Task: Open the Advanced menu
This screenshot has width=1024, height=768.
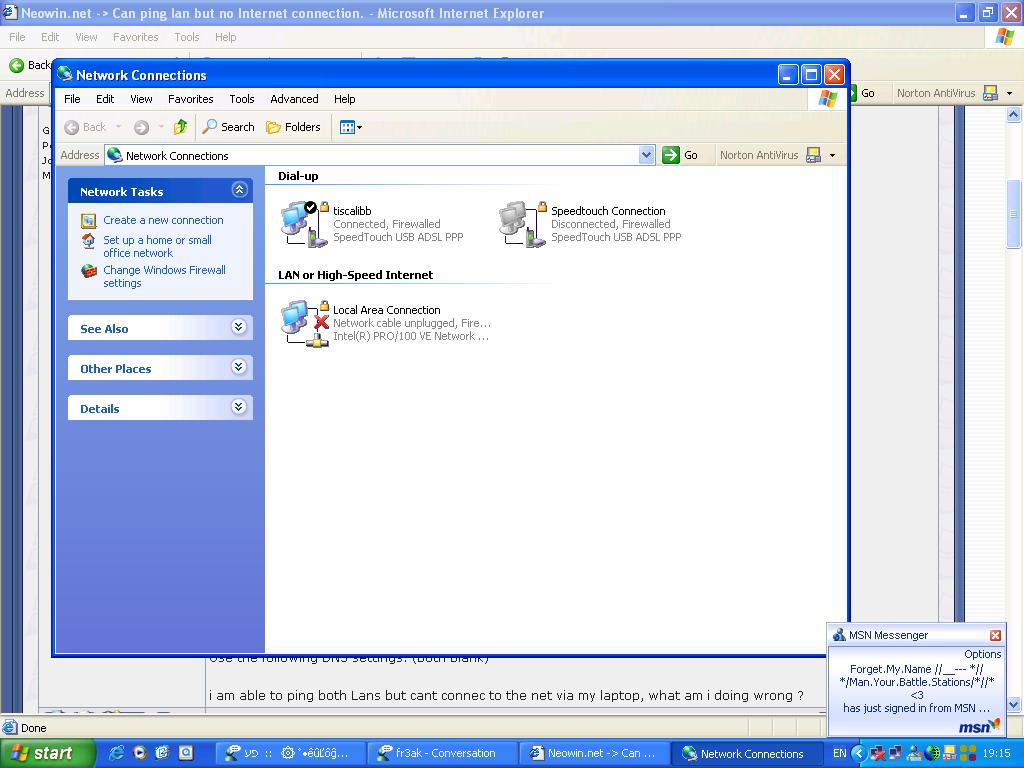Action: click(x=294, y=99)
